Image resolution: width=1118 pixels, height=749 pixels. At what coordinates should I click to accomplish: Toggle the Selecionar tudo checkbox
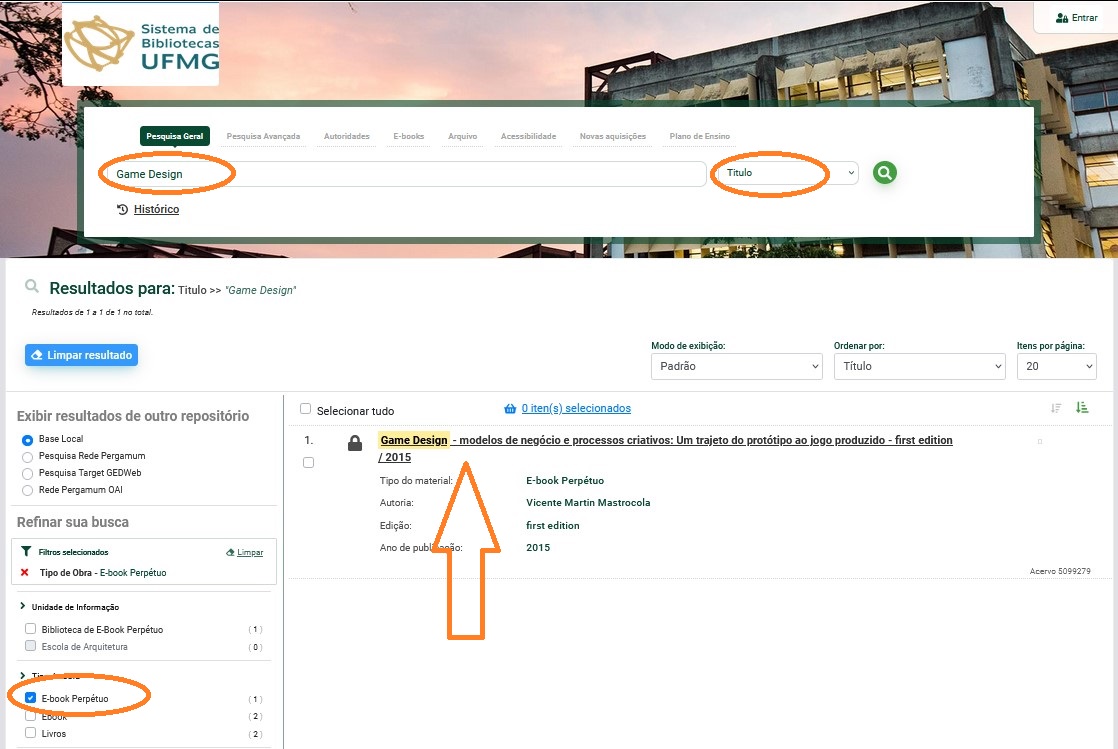[306, 409]
